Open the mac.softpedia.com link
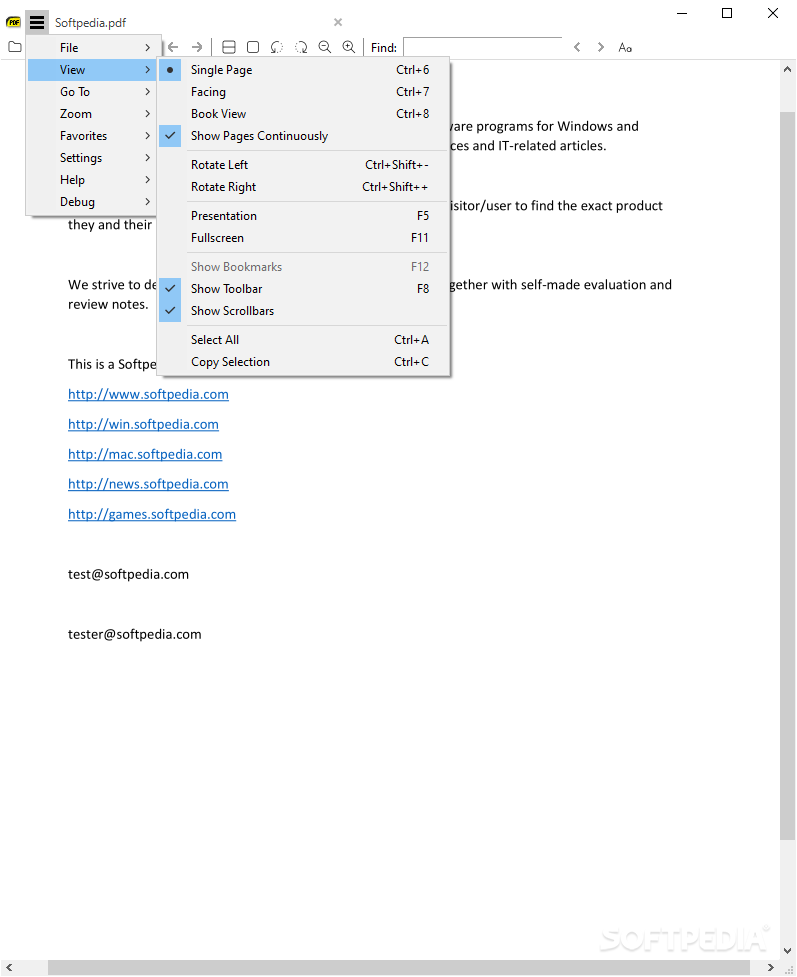Viewport: 797px width, 977px height. tap(145, 454)
